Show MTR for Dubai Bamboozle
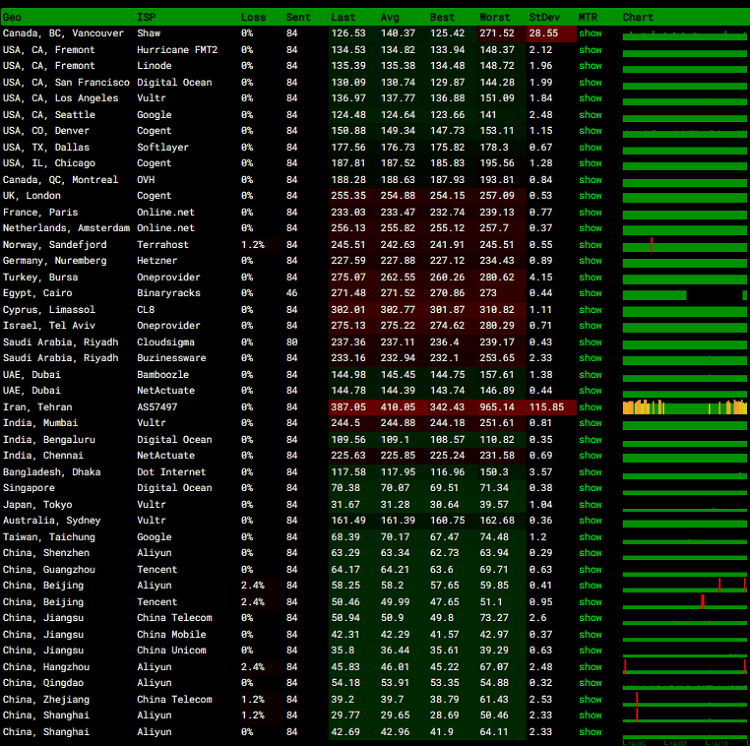Screen dimensions: 750x746 (590, 375)
